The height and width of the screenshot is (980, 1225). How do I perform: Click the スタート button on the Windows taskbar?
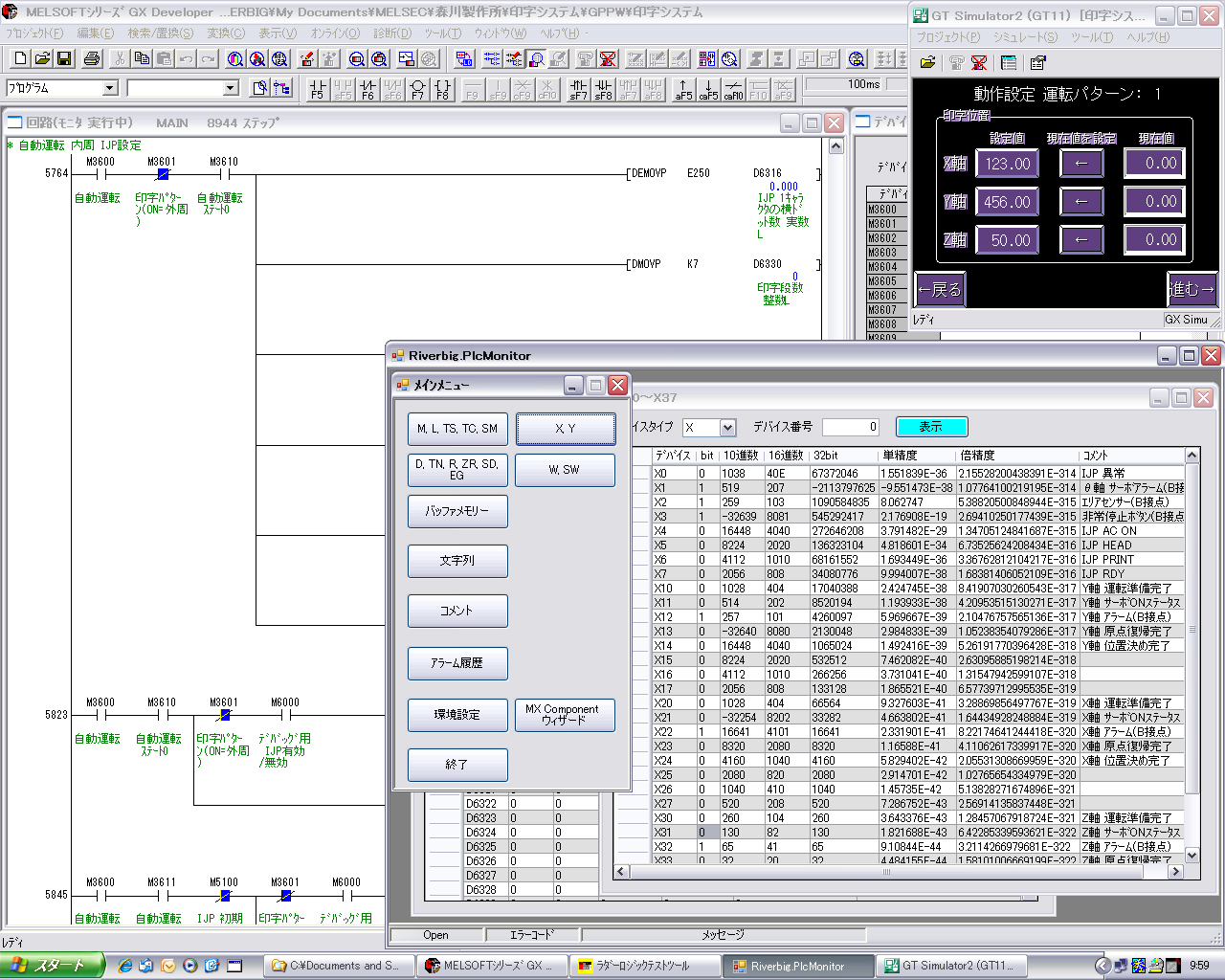(x=51, y=966)
